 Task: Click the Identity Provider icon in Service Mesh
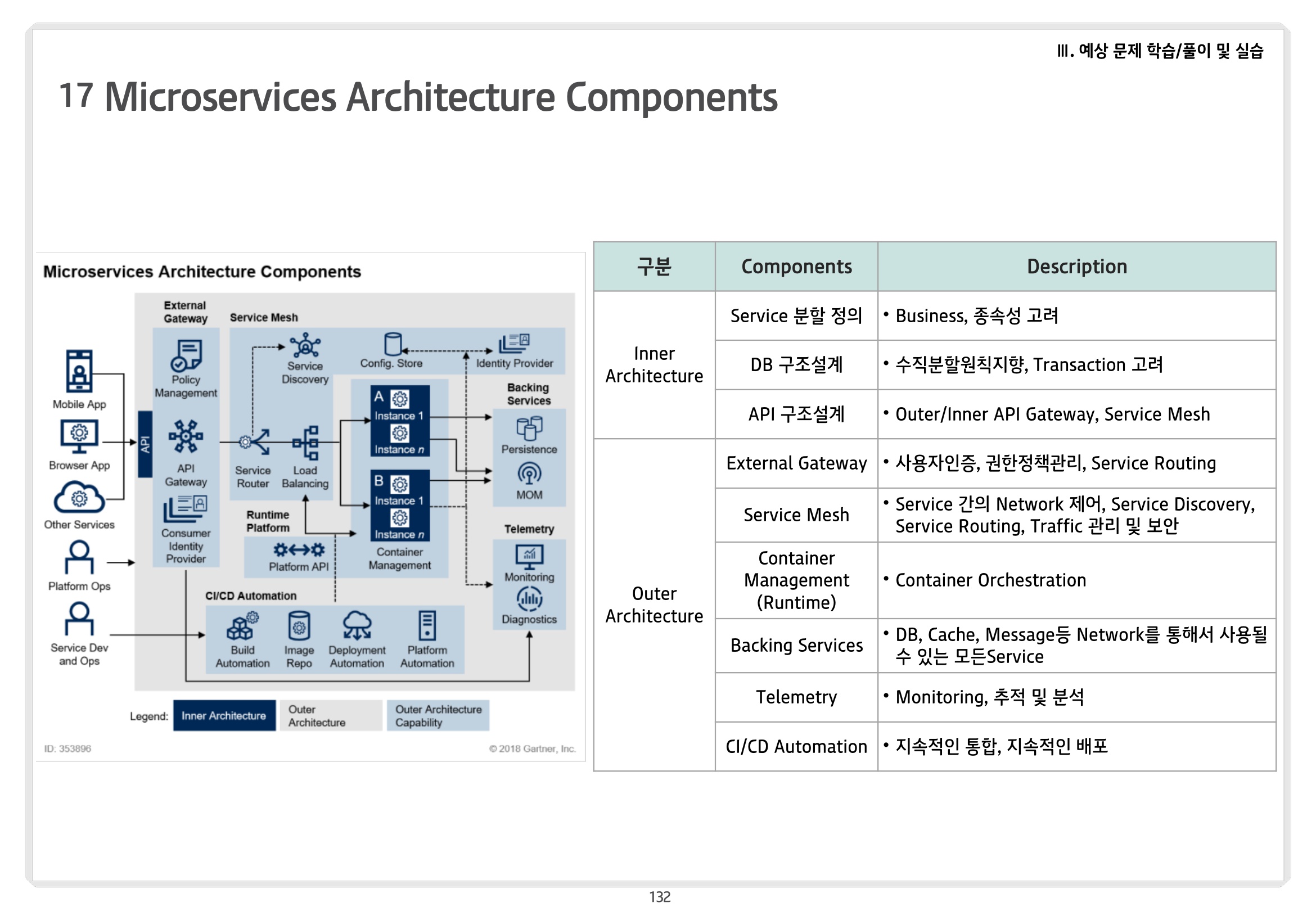(515, 344)
